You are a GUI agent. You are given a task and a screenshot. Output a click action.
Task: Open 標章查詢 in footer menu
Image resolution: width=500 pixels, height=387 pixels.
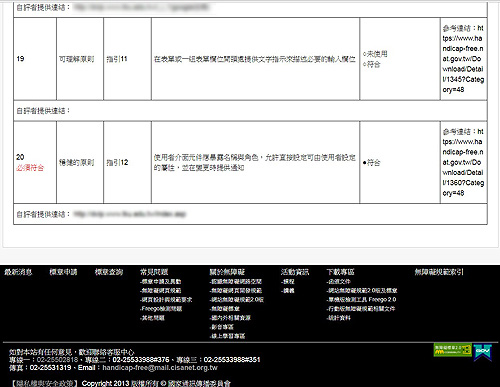(x=109, y=272)
